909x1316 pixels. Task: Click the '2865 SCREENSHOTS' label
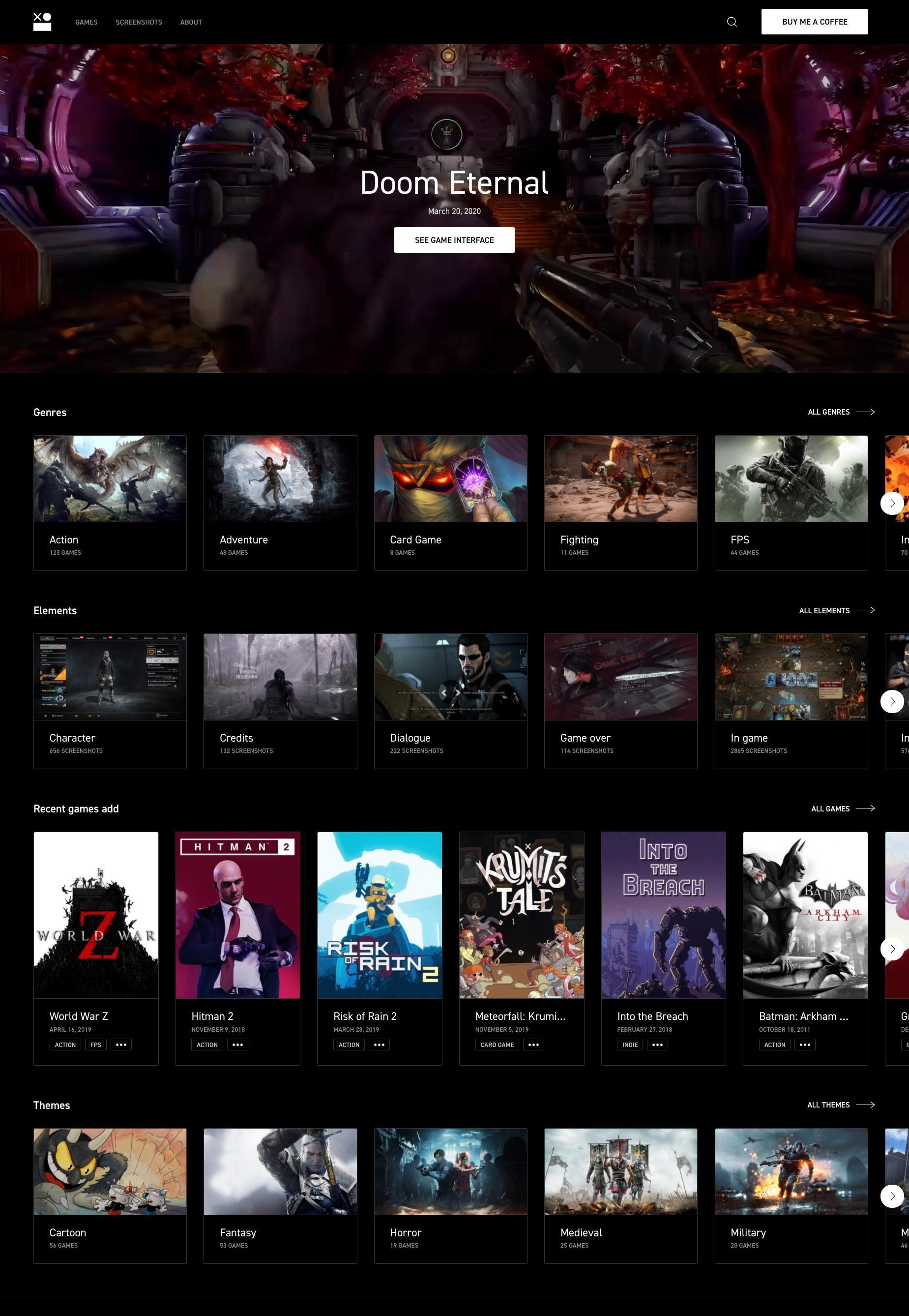click(759, 751)
